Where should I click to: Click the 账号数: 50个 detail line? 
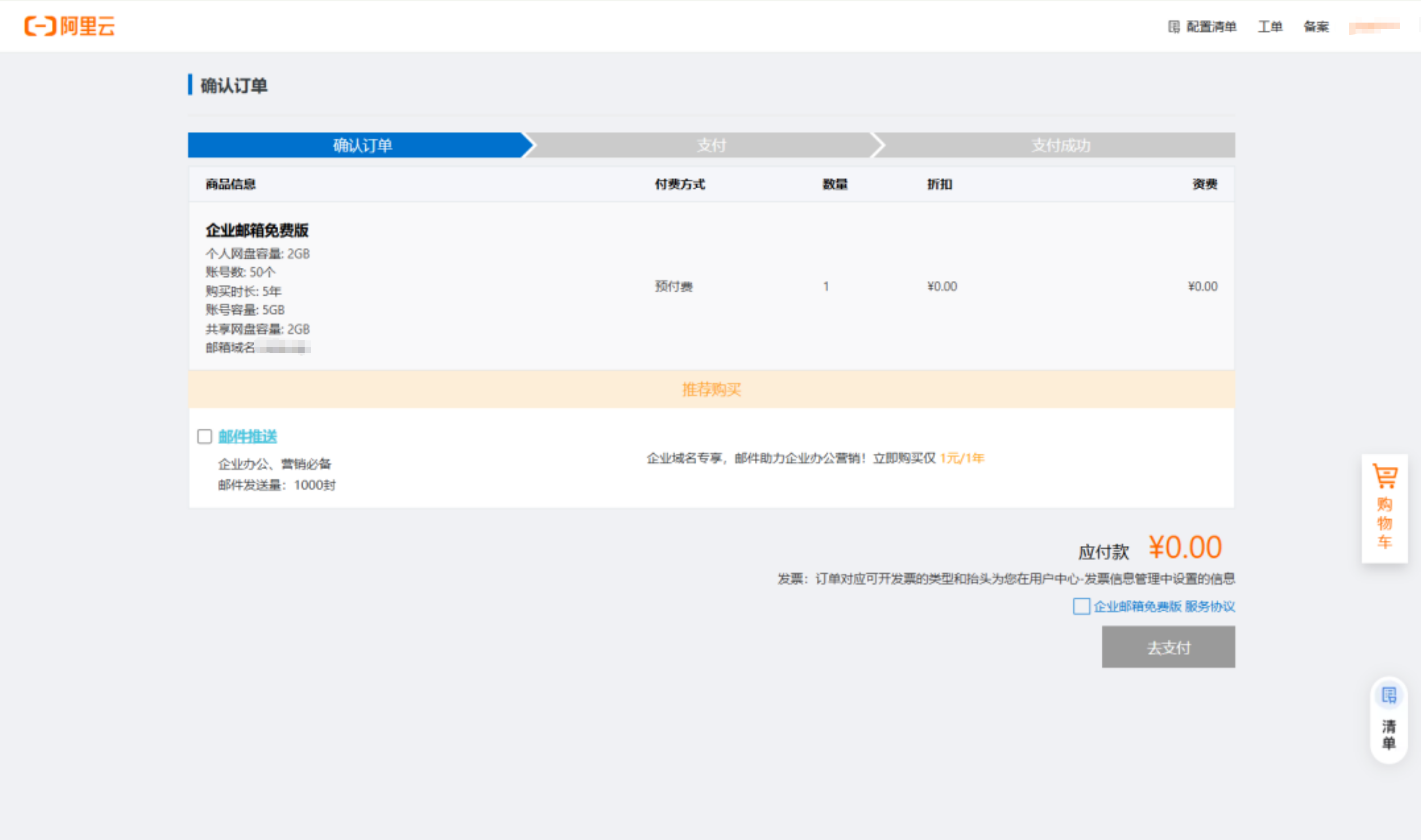pos(241,272)
